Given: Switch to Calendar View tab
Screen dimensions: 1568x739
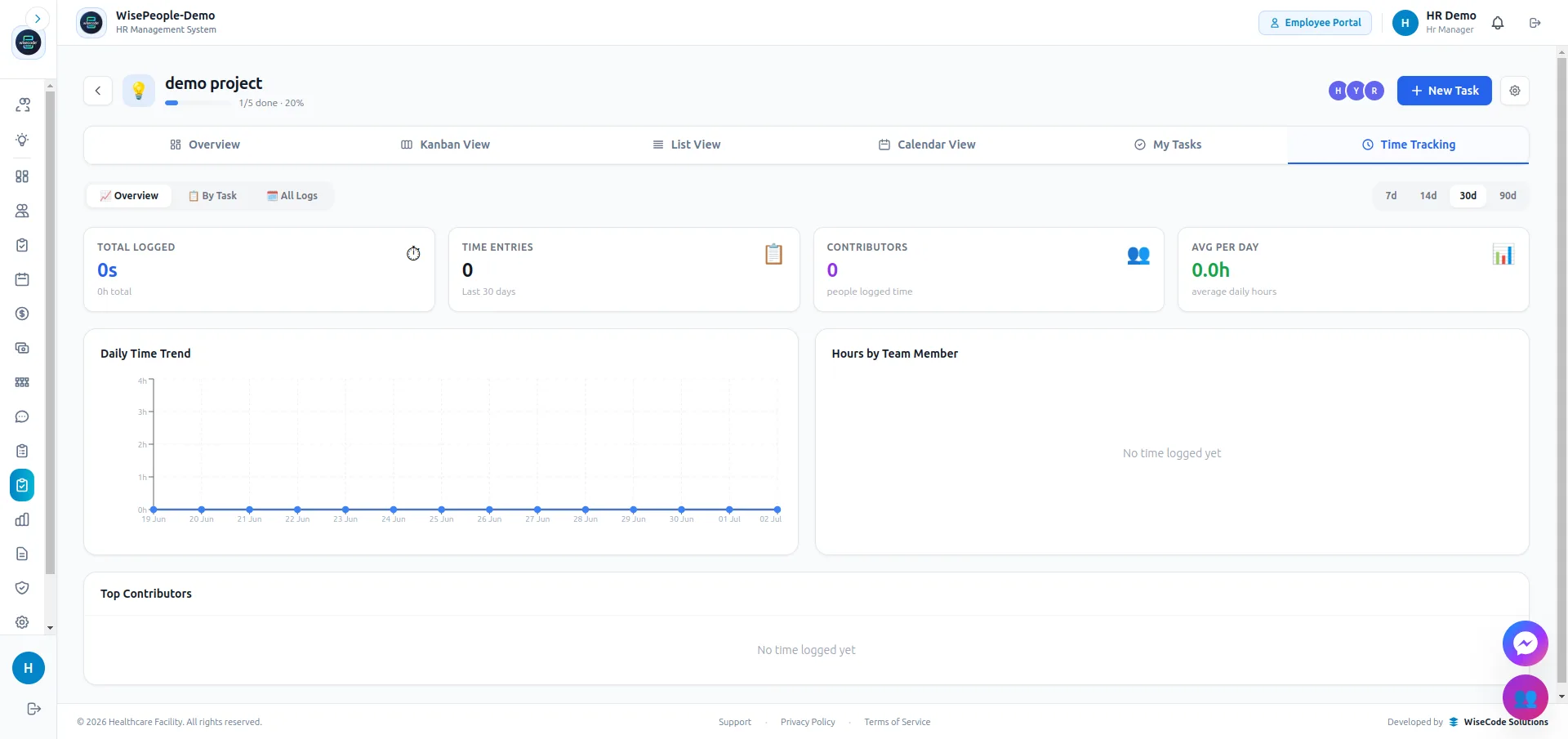Looking at the screenshot, I should click(x=927, y=145).
